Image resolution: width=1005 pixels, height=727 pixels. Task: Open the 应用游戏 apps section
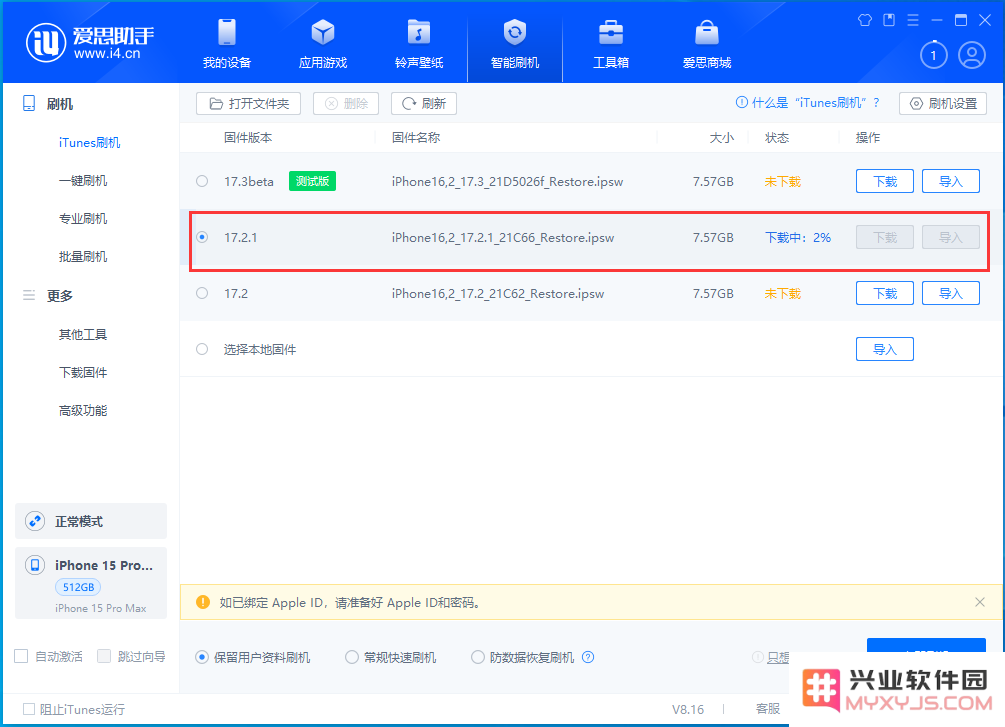[x=323, y=44]
